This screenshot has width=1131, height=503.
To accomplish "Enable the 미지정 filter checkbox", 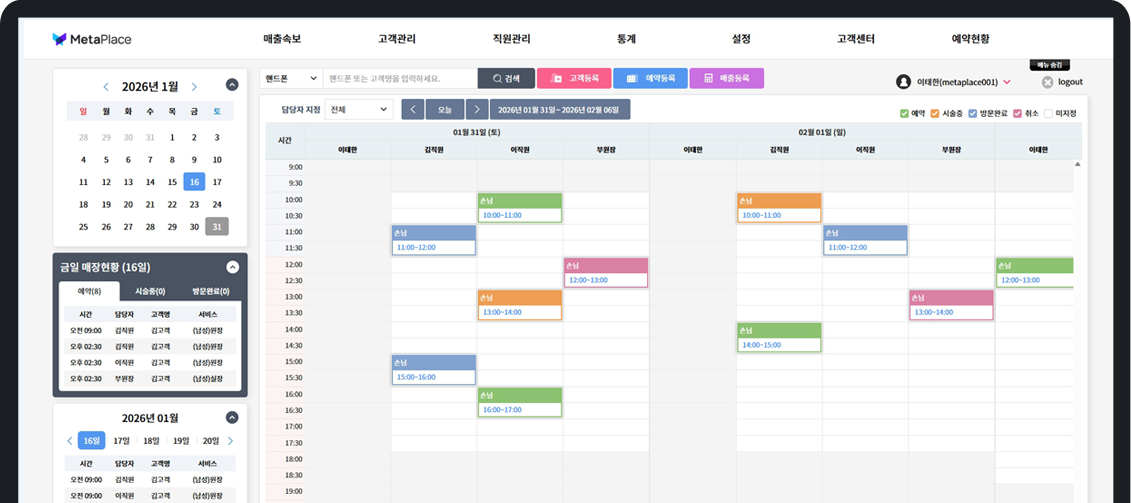I will [1049, 114].
